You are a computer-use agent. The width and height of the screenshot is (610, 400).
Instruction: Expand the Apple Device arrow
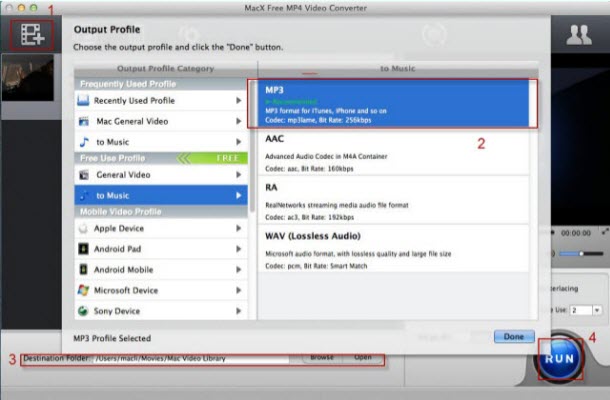click(x=238, y=228)
